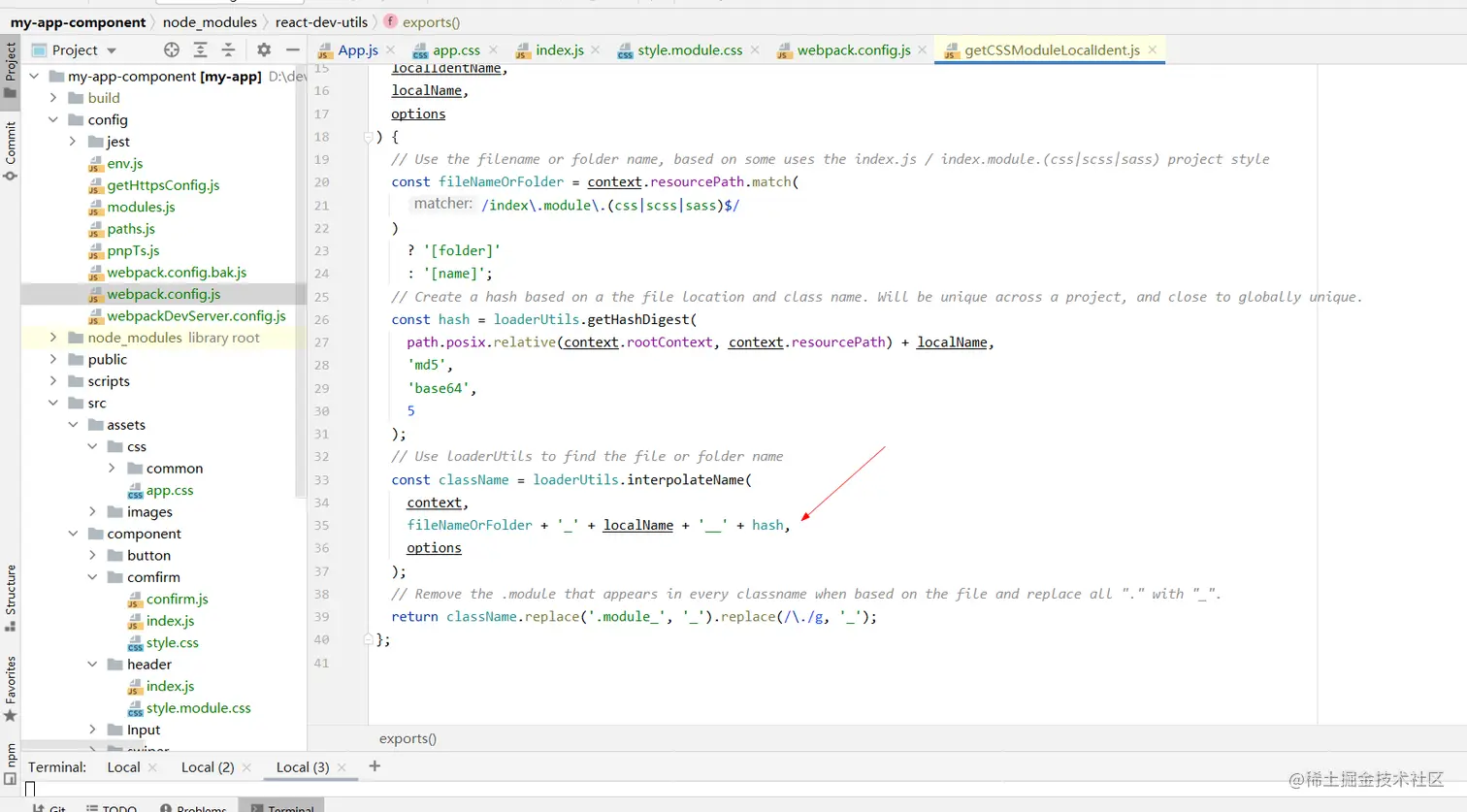Toggle the Project tool window sidebar button
Viewport: 1467px width, 812px height.
(11, 70)
